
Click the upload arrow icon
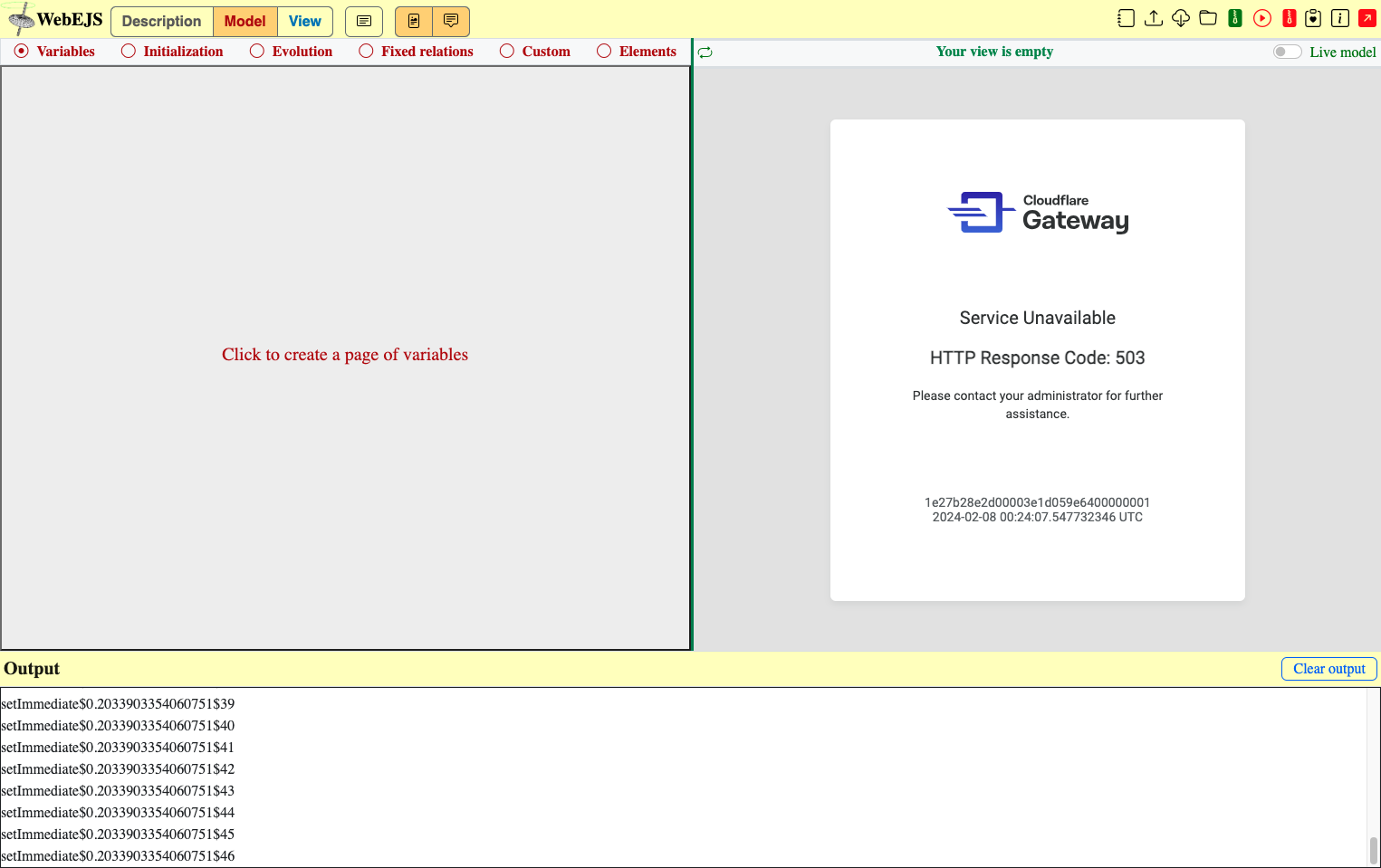pos(1154,18)
